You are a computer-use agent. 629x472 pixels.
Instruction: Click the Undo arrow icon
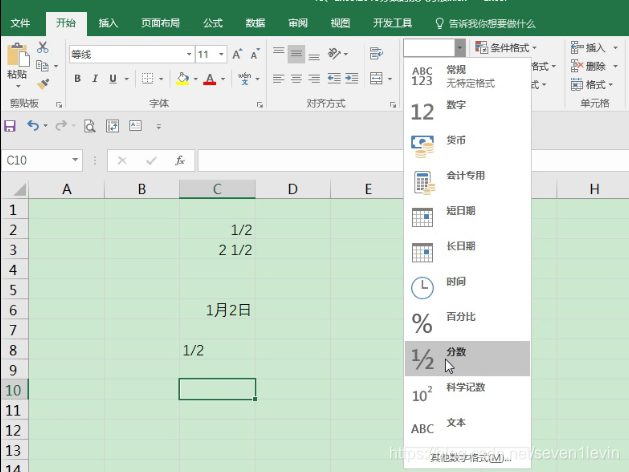(x=33, y=126)
